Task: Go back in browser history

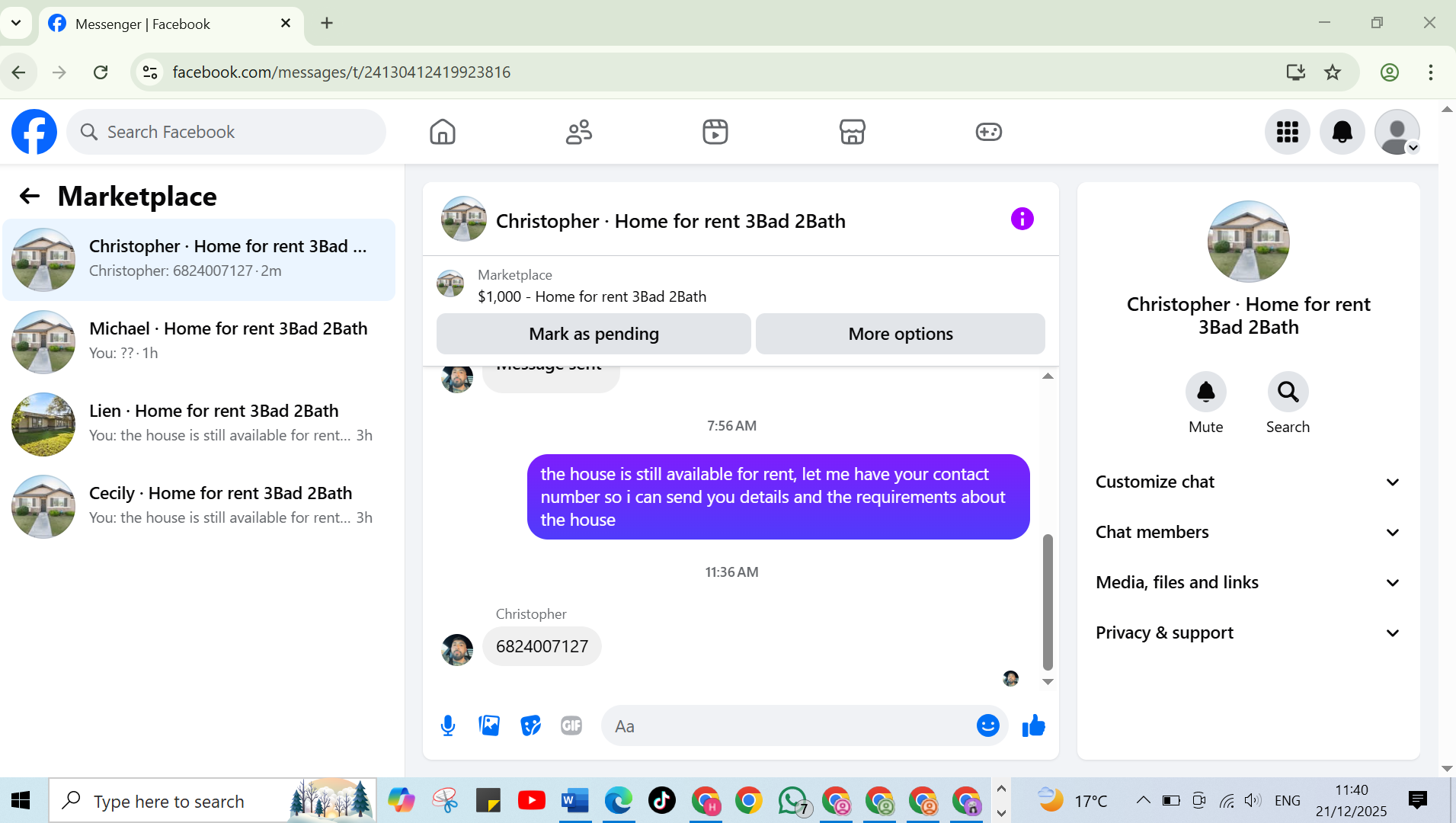Action: tap(19, 72)
